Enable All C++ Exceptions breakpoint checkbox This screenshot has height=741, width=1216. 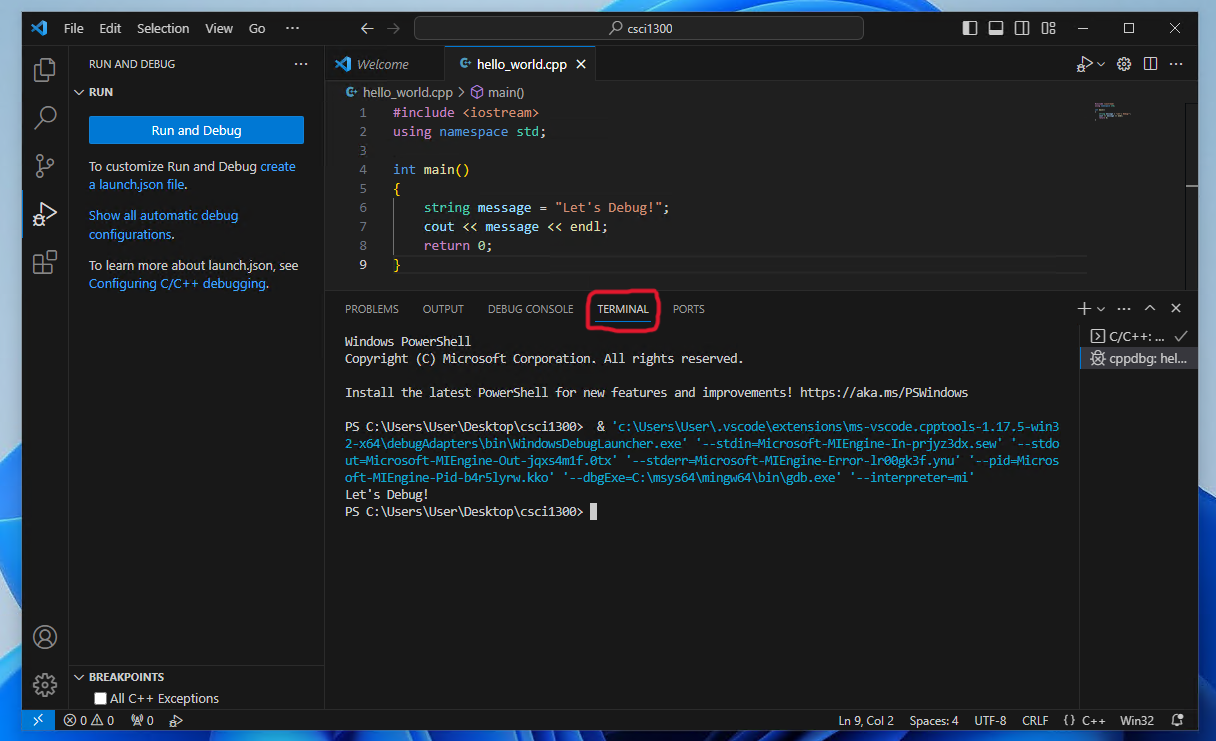(x=100, y=699)
